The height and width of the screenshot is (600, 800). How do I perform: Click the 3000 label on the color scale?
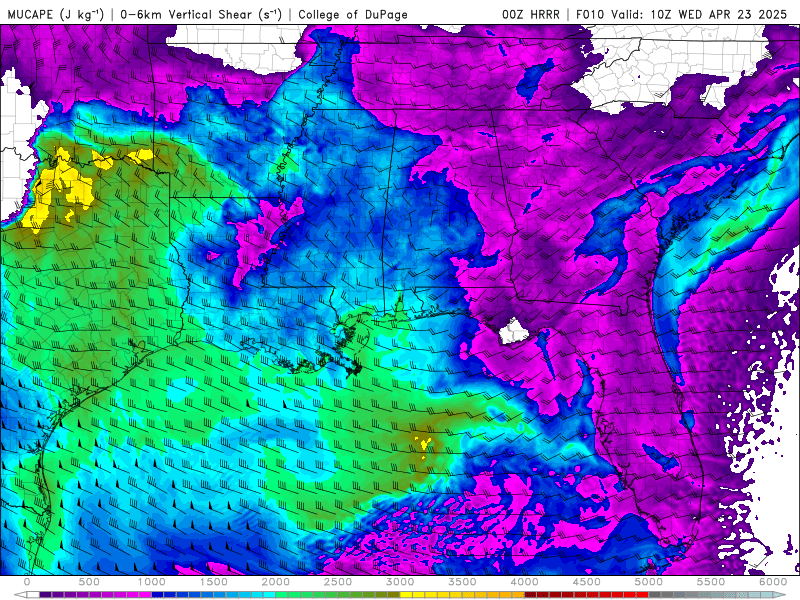pyautogui.click(x=400, y=582)
